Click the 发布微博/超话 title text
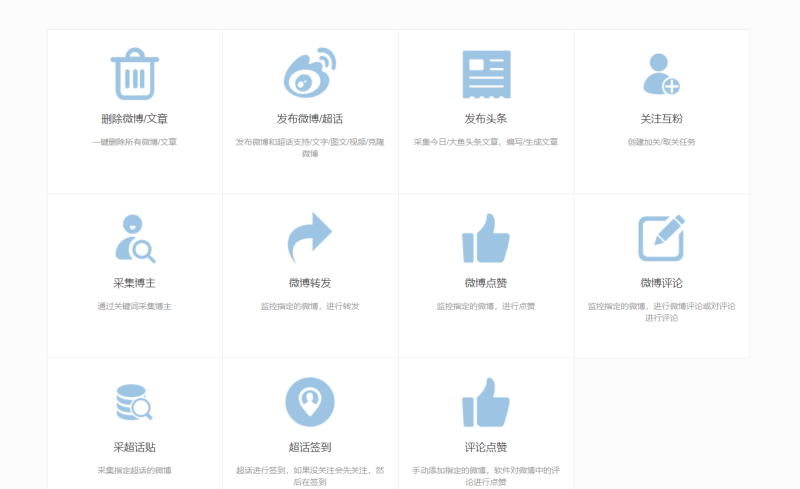The width and height of the screenshot is (800, 489). (x=310, y=119)
